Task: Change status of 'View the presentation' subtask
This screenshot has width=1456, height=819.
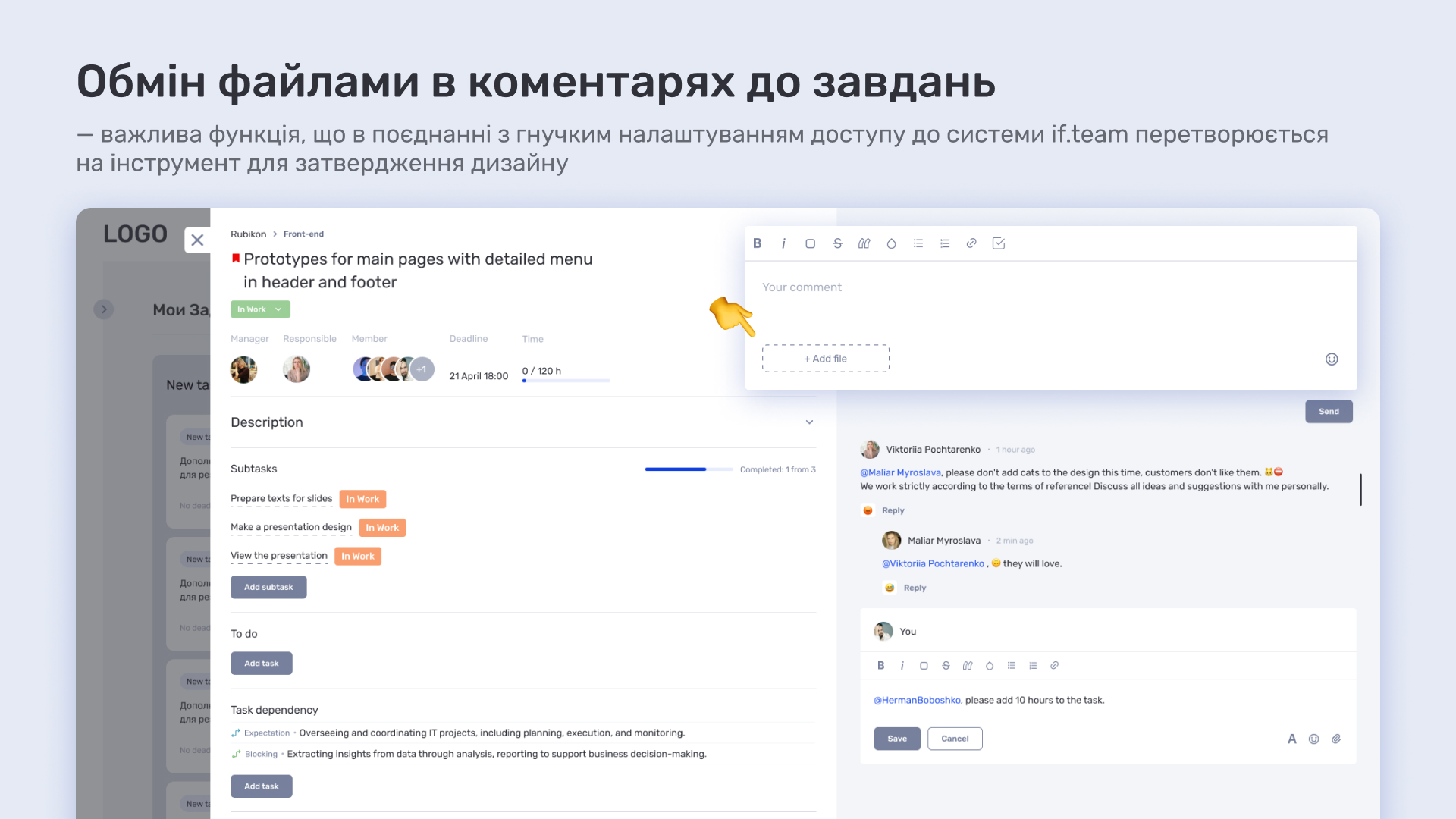Action: coord(358,556)
